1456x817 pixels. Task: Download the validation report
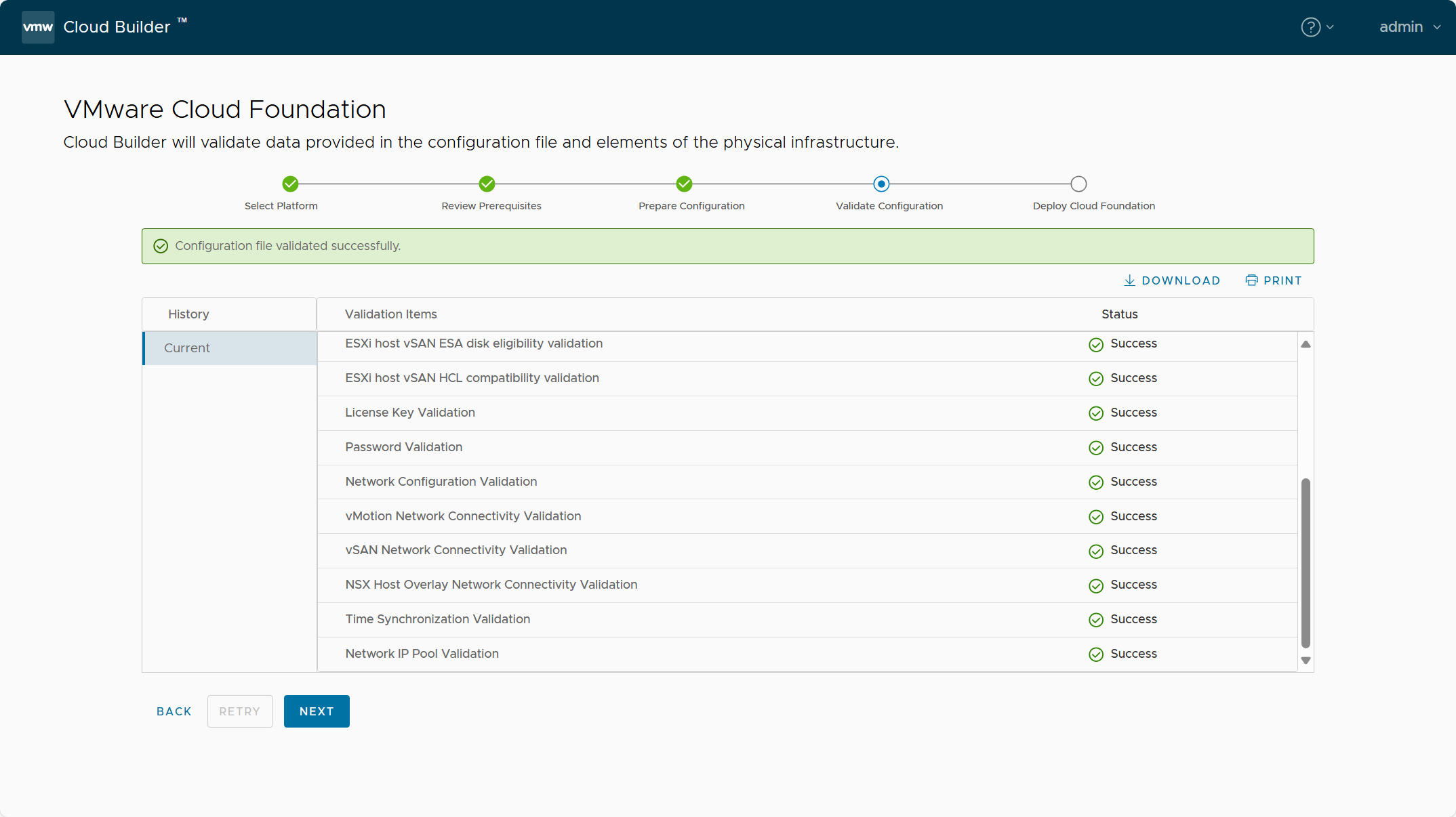pyautogui.click(x=1172, y=280)
